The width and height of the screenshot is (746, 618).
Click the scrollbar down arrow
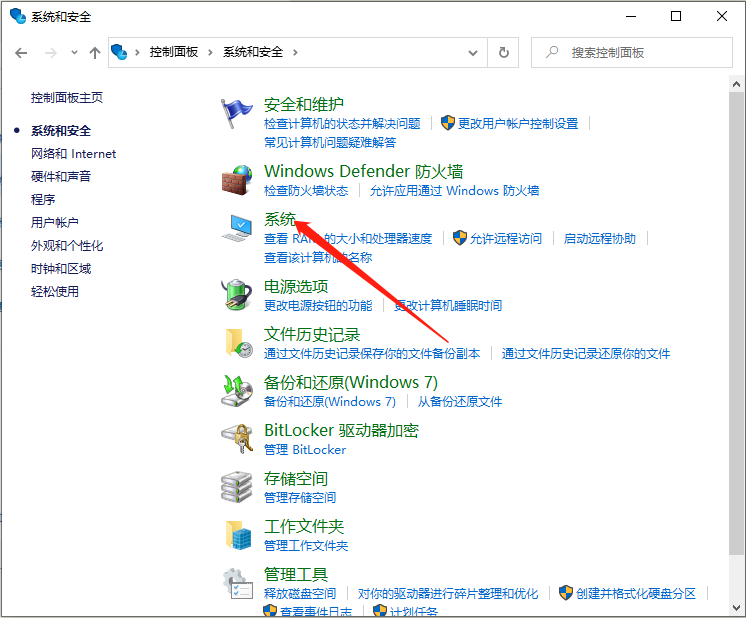coord(736,607)
